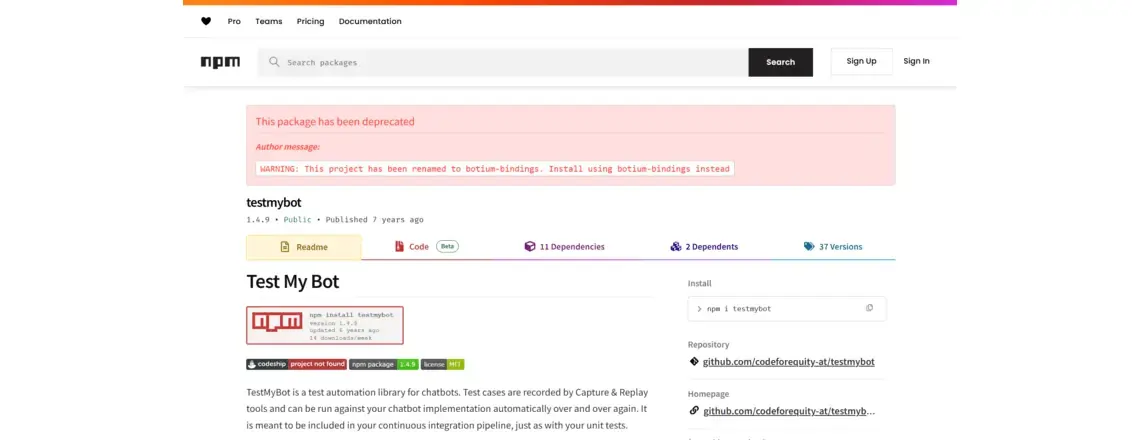The height and width of the screenshot is (440, 1140).
Task: Click the npm logo
Action: tap(220, 62)
